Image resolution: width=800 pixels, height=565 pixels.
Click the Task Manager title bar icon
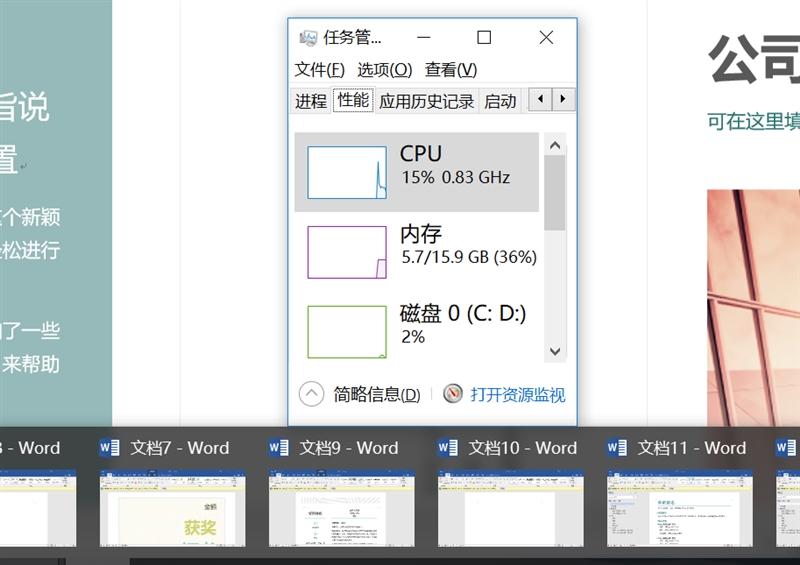(x=308, y=38)
